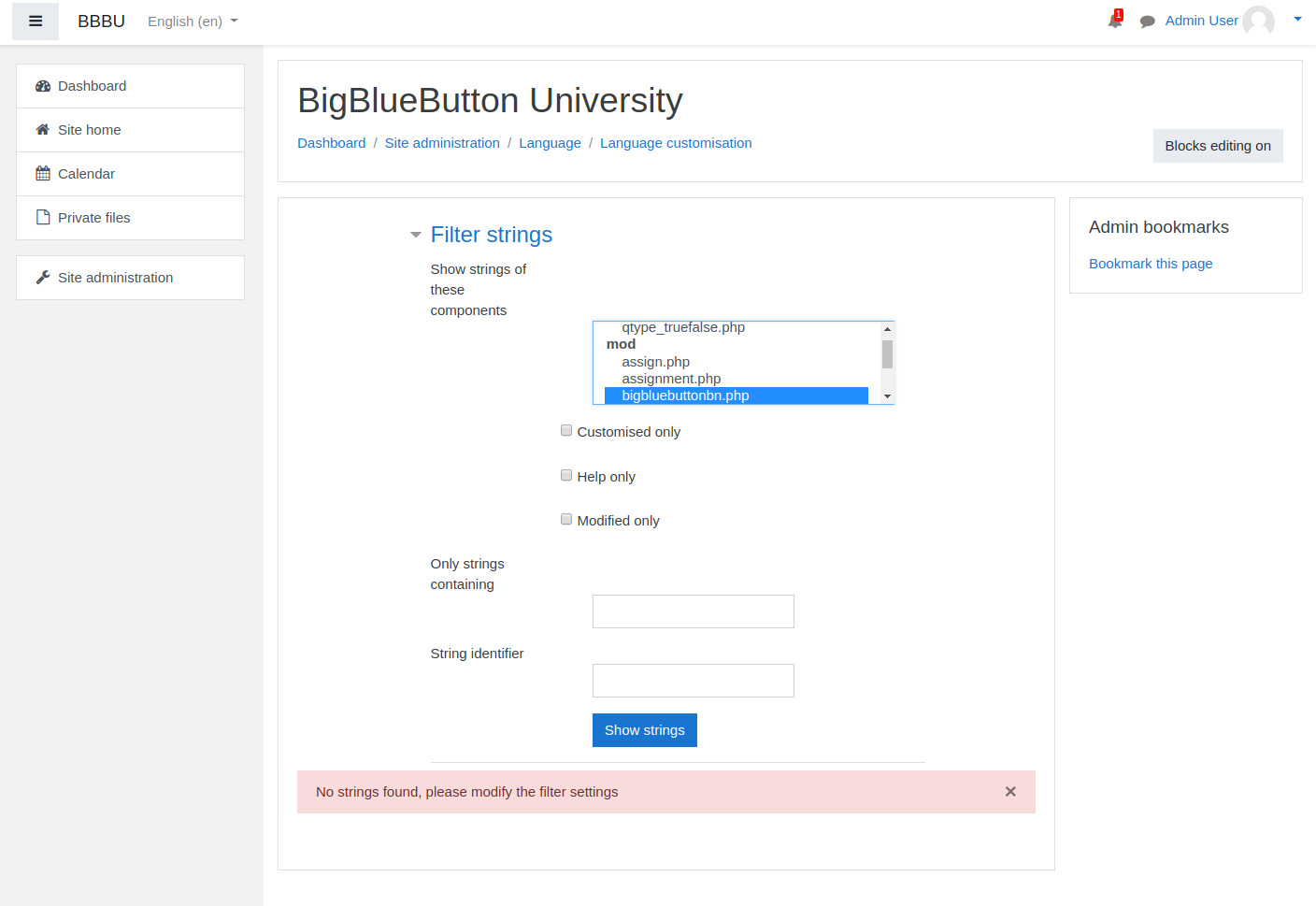Click the Admin User avatar picture

[x=1258, y=21]
